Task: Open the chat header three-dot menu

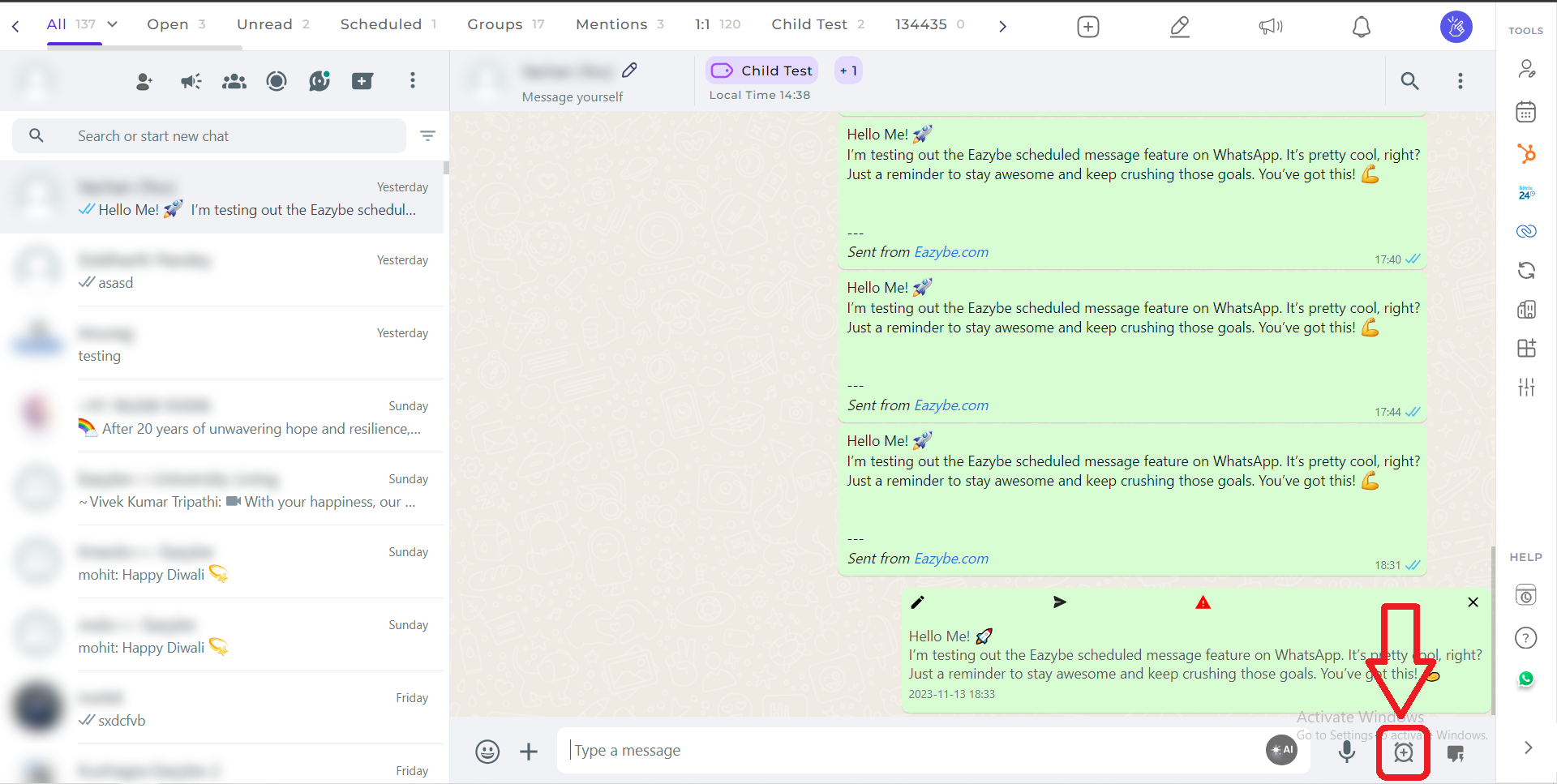Action: point(1460,81)
